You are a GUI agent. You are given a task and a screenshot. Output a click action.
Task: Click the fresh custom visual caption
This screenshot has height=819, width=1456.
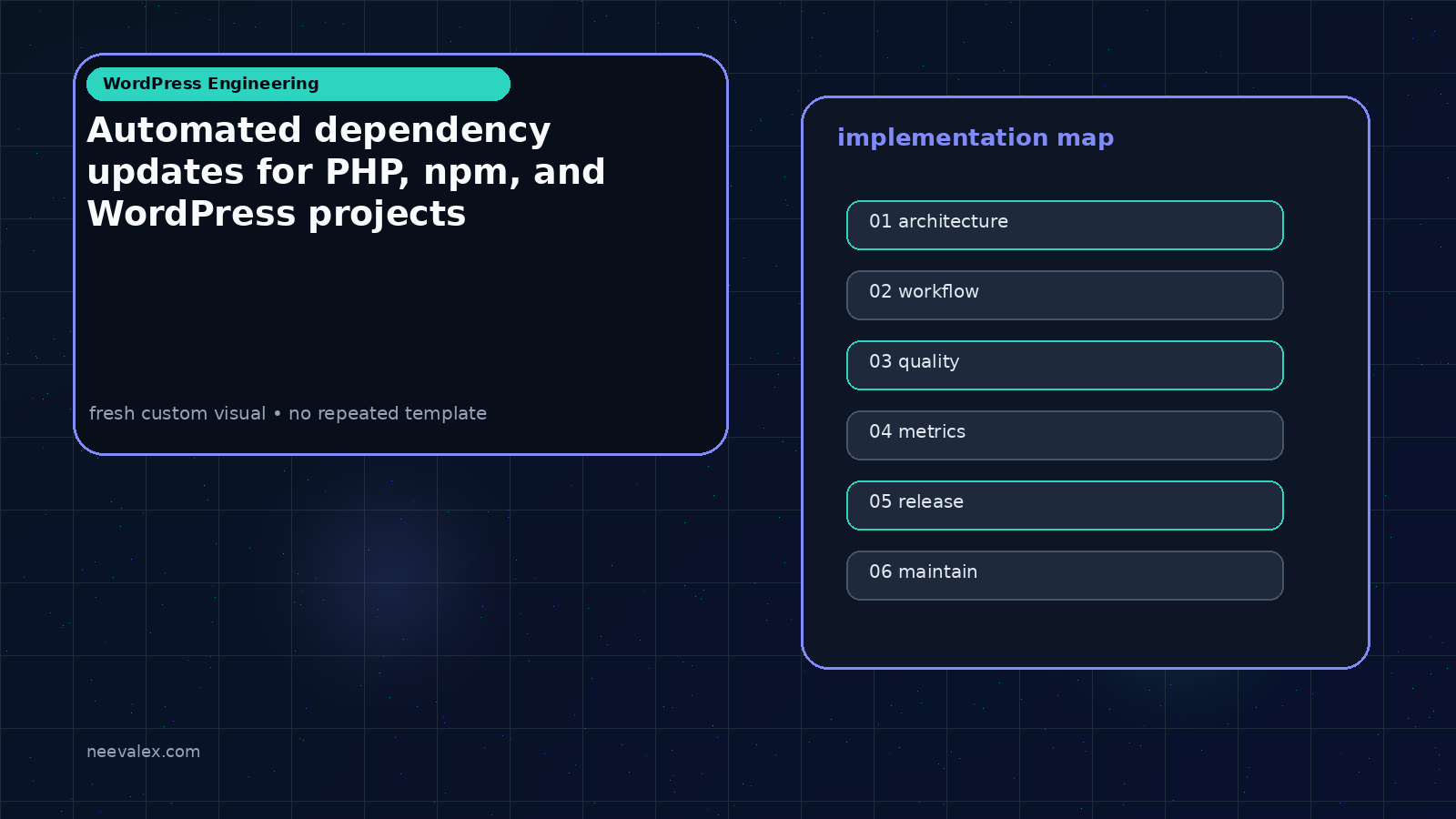(x=288, y=413)
